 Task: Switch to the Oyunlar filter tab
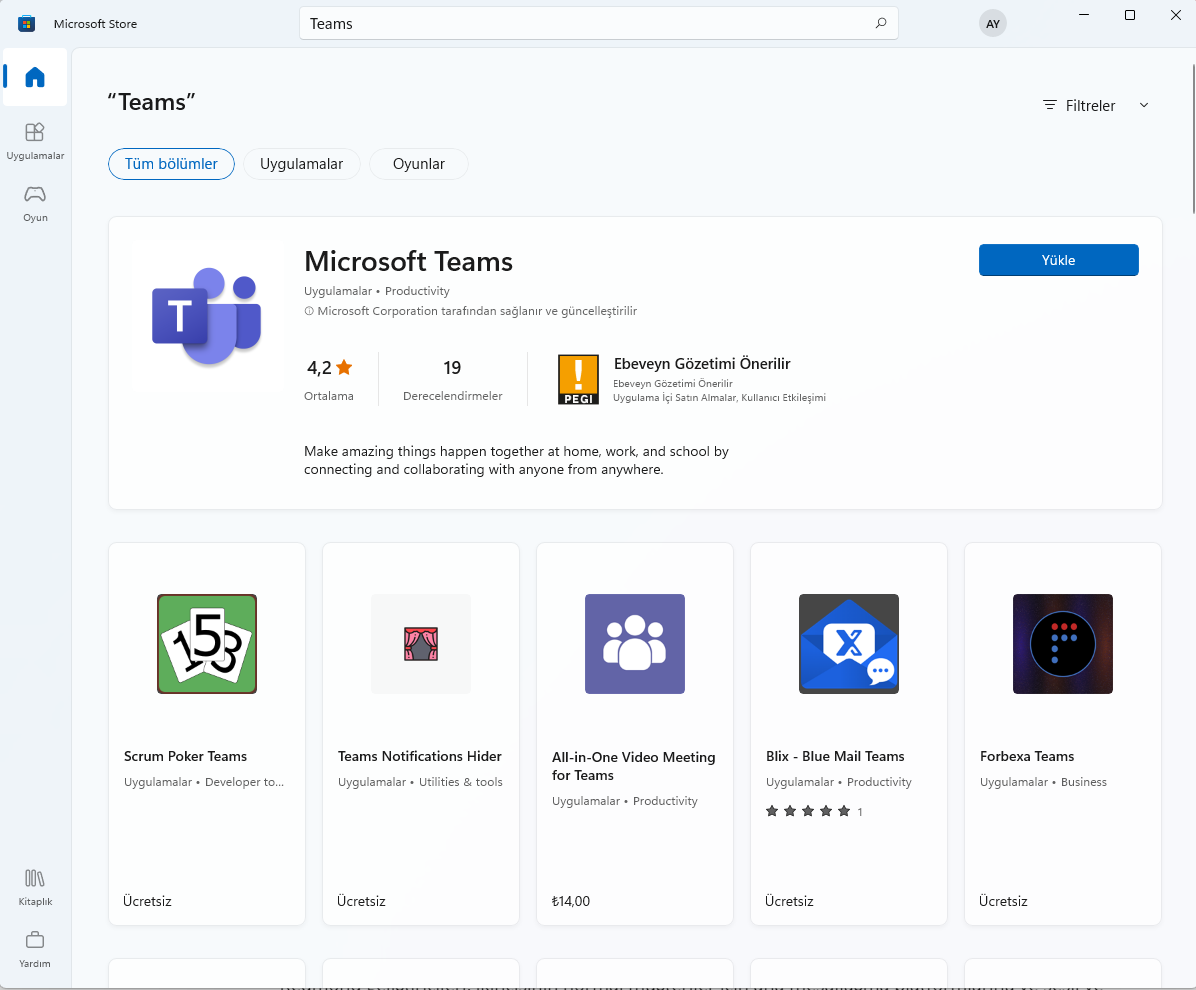(418, 164)
